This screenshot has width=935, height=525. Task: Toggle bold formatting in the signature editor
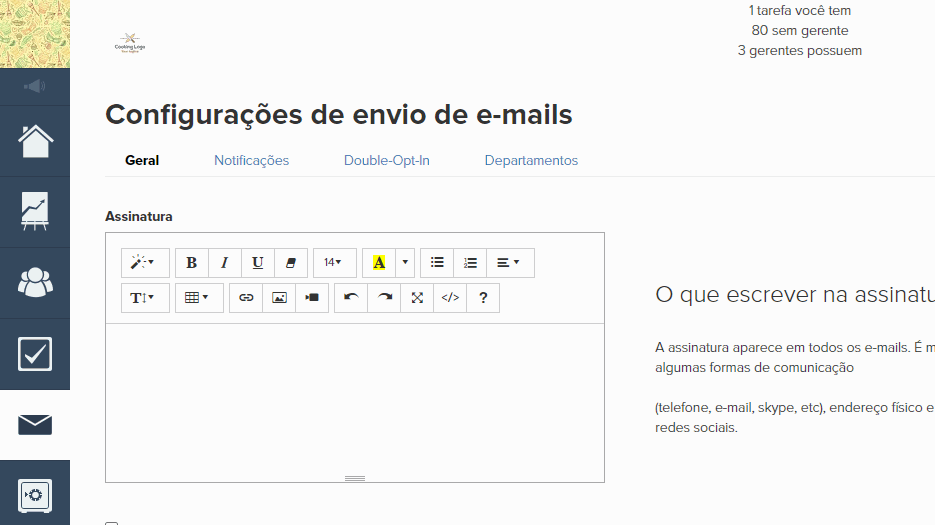click(x=191, y=263)
